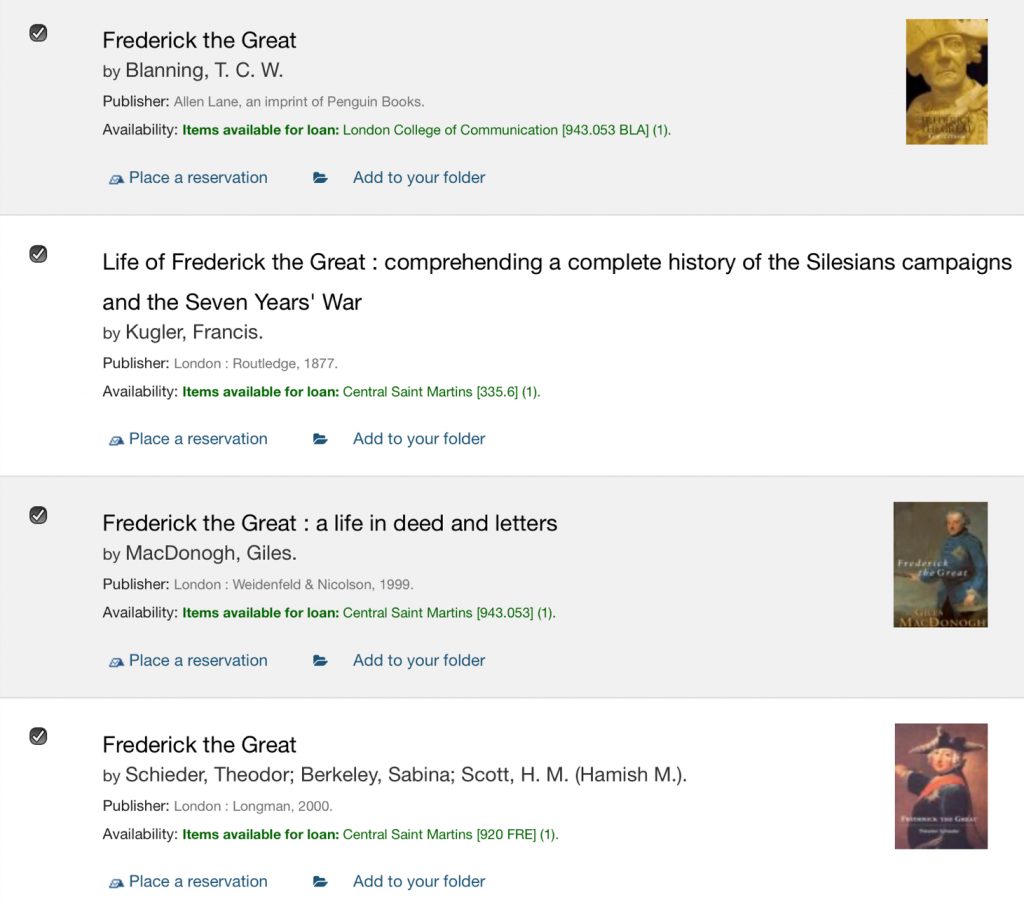Click reservation icon under Kugler's book
Image resolution: width=1024 pixels, height=904 pixels.
tap(116, 440)
